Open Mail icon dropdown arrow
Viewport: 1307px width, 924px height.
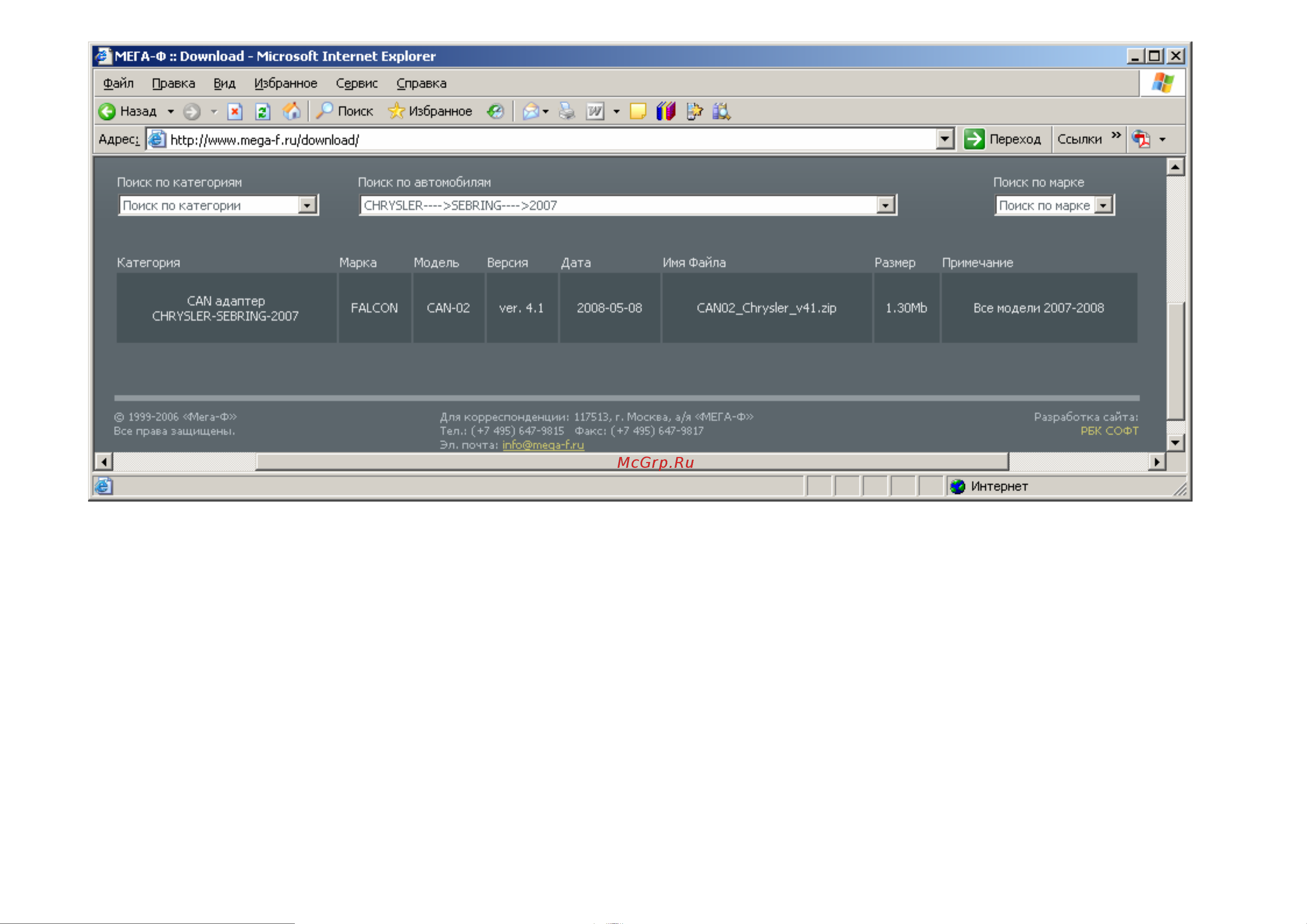point(545,112)
